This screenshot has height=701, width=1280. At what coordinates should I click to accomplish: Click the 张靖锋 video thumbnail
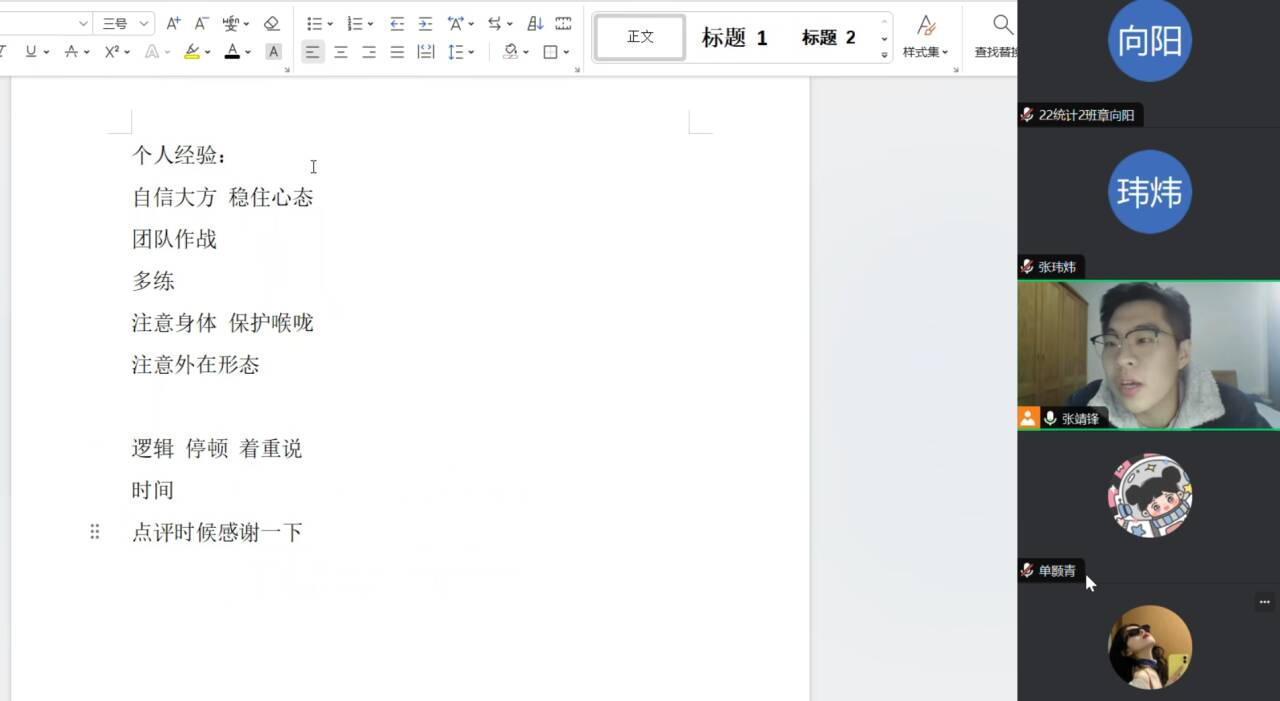pos(1148,355)
